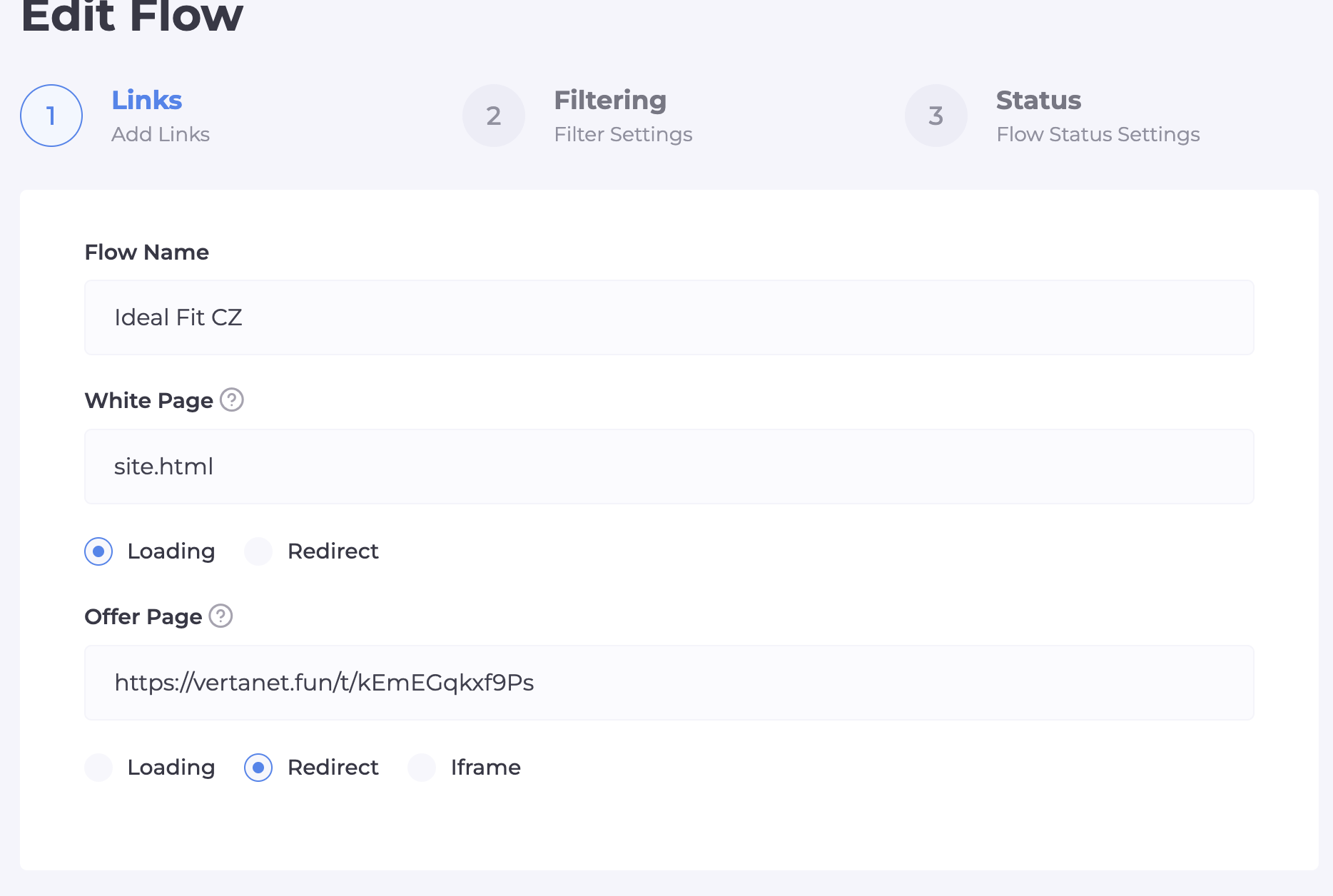Viewport: 1333px width, 896px height.
Task: Choose Loading radio under Offer Page
Action: click(x=98, y=768)
